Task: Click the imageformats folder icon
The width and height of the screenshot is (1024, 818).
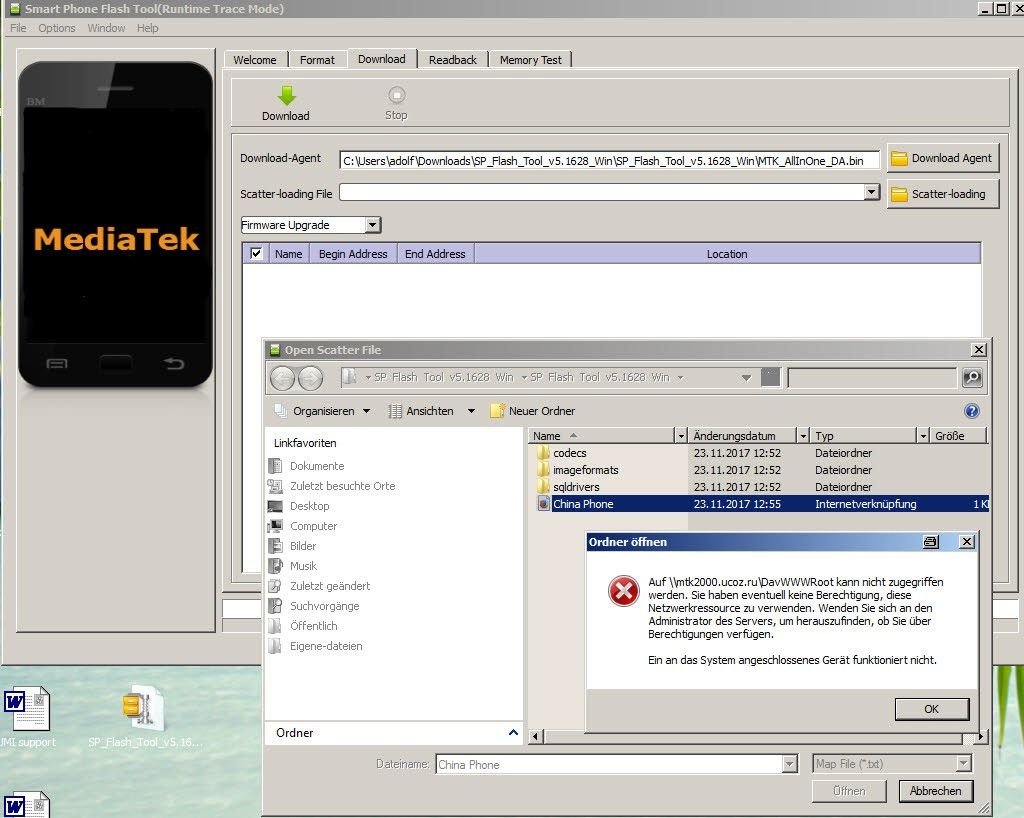Action: click(543, 469)
